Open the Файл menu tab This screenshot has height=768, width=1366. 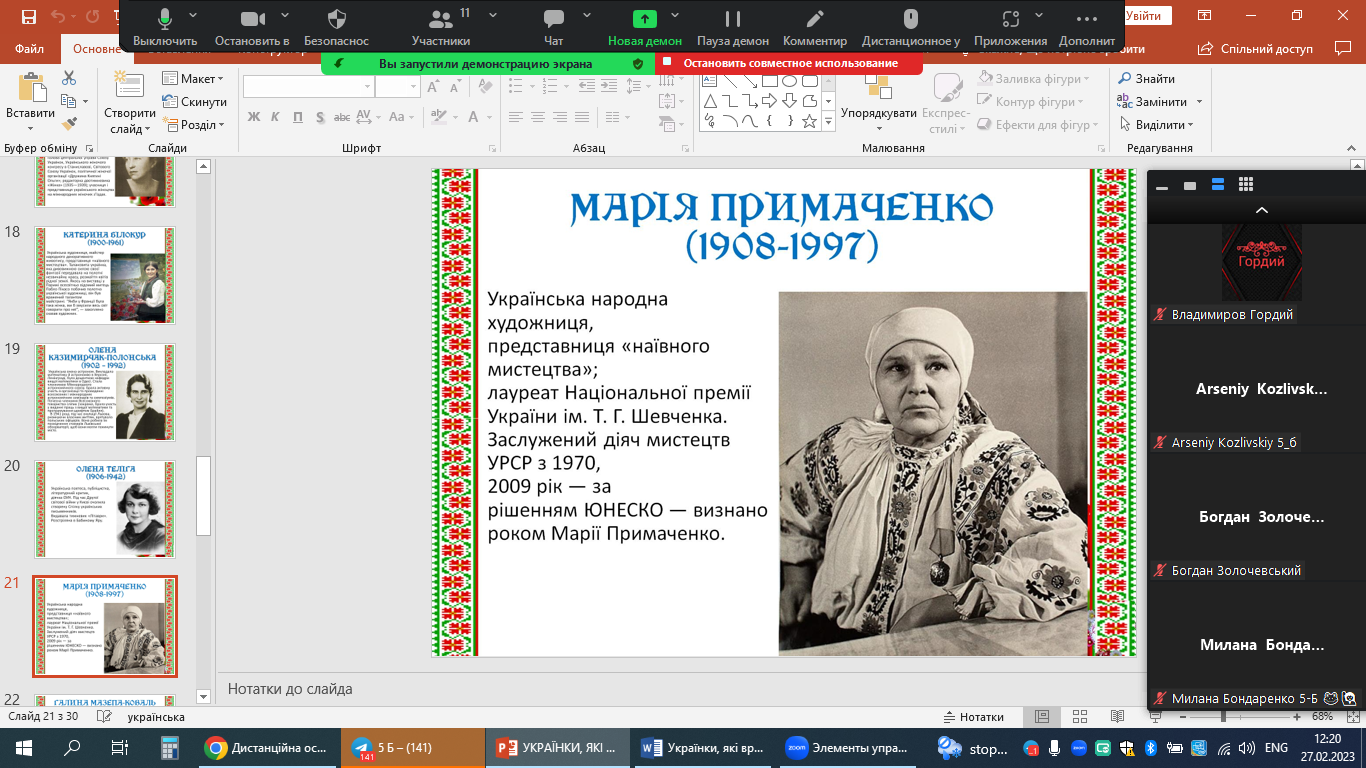(x=30, y=49)
